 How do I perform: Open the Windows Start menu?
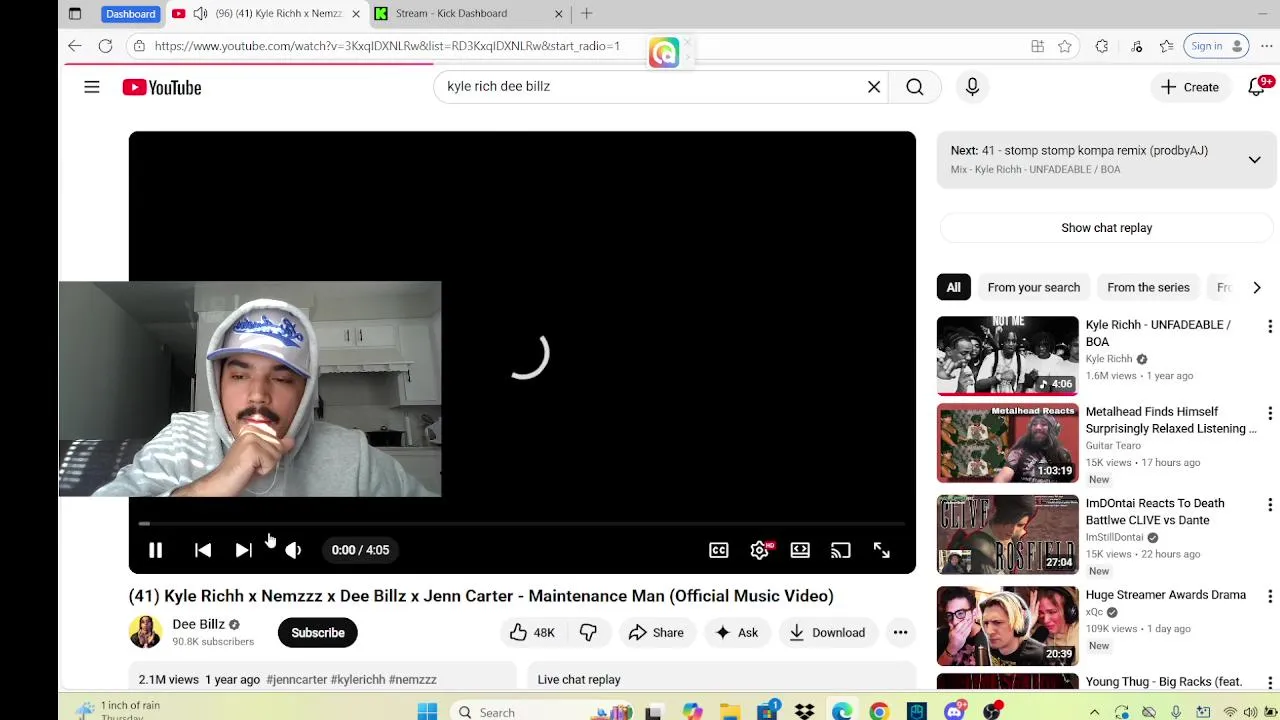click(x=427, y=712)
